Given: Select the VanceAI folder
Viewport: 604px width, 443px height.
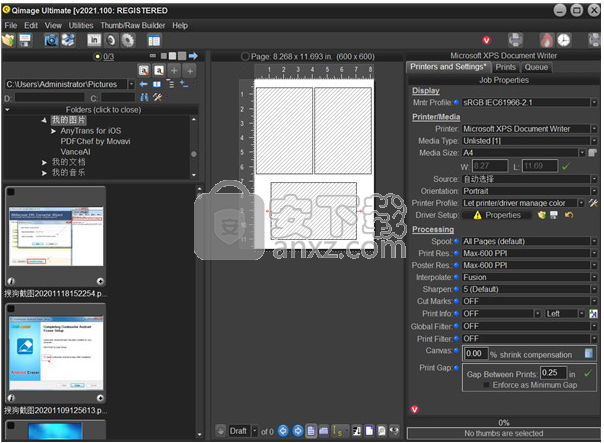Looking at the screenshot, I should pos(76,152).
